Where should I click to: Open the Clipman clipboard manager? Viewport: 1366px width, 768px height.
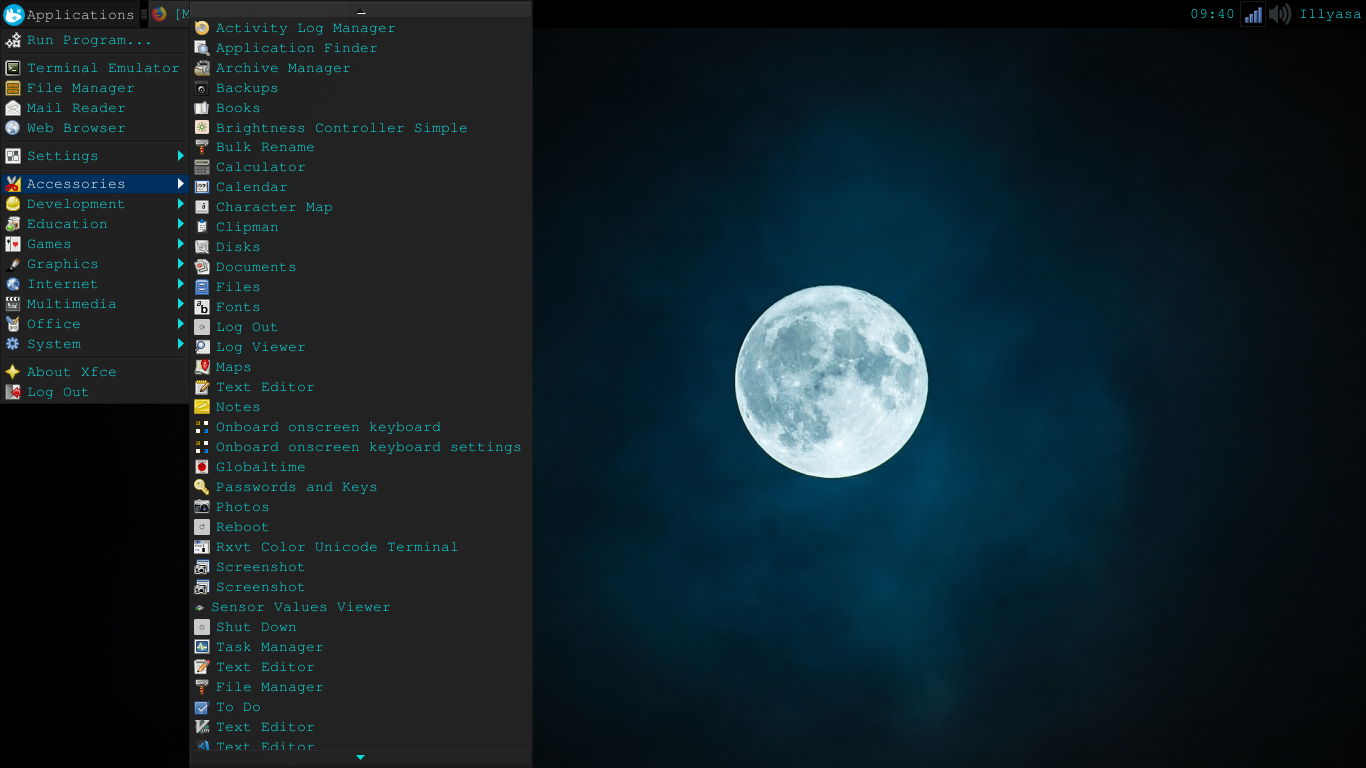(247, 227)
